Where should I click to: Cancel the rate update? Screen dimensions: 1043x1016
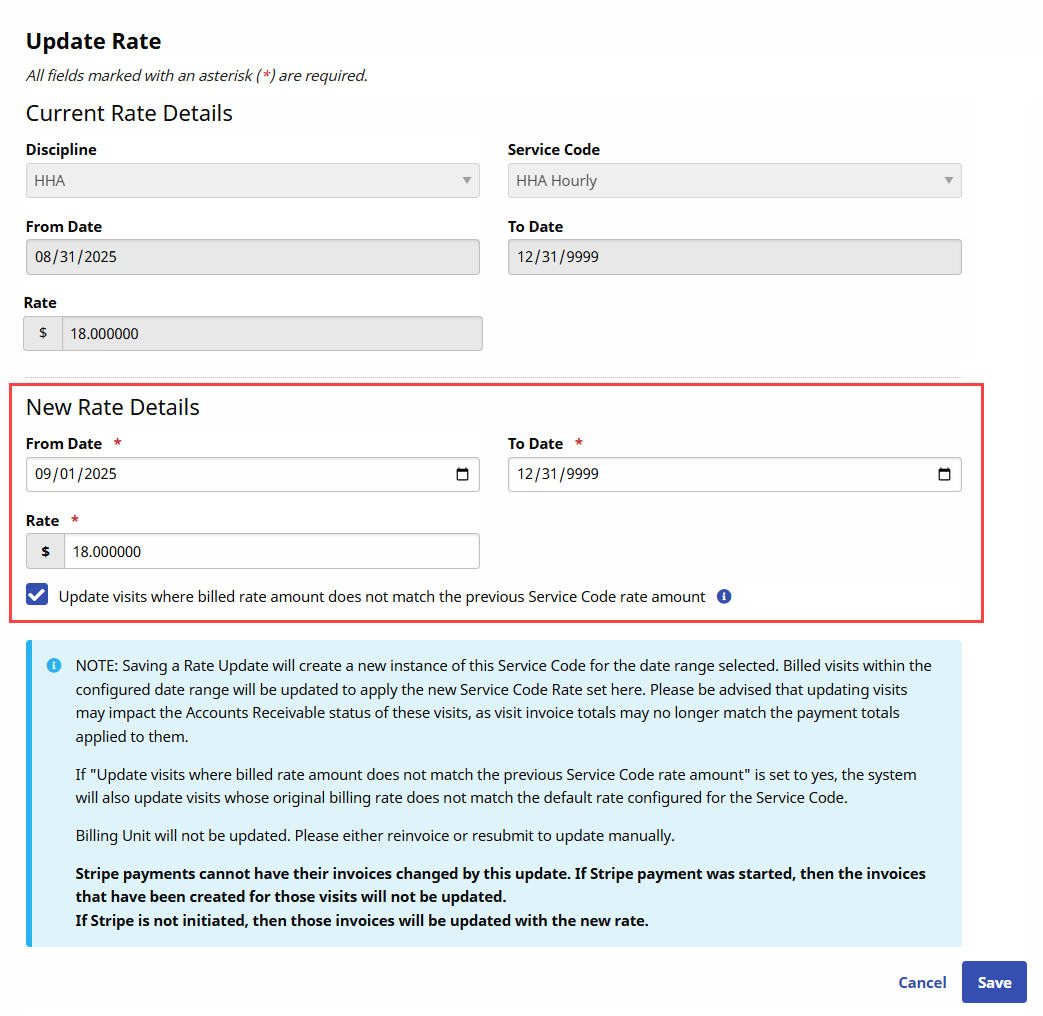click(x=921, y=982)
